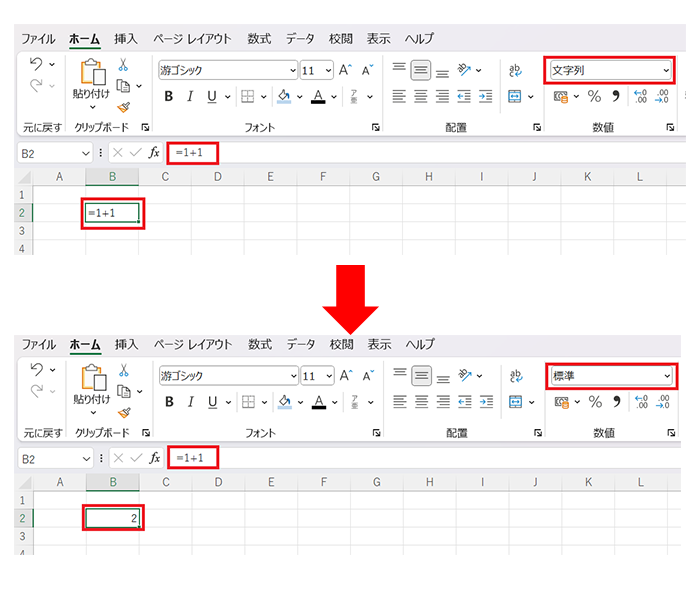Click the ファイル button in the lower ribbon
This screenshot has width=700, height=600.
point(38,345)
